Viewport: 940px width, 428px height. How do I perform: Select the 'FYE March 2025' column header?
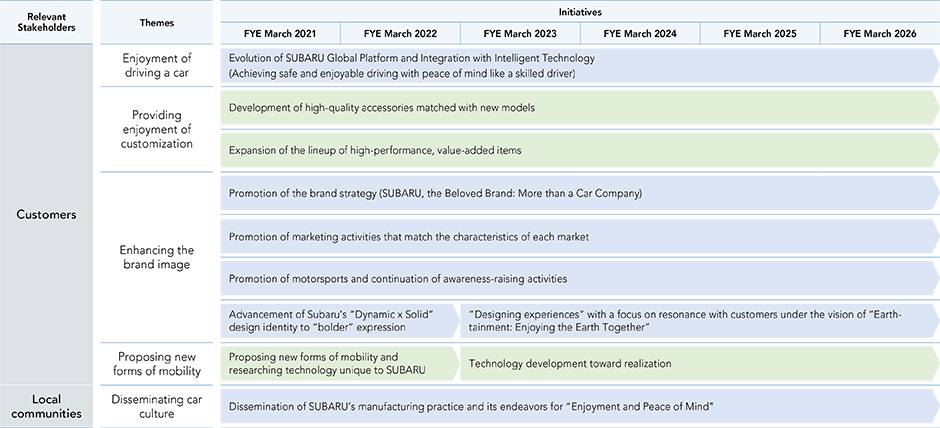[760, 34]
